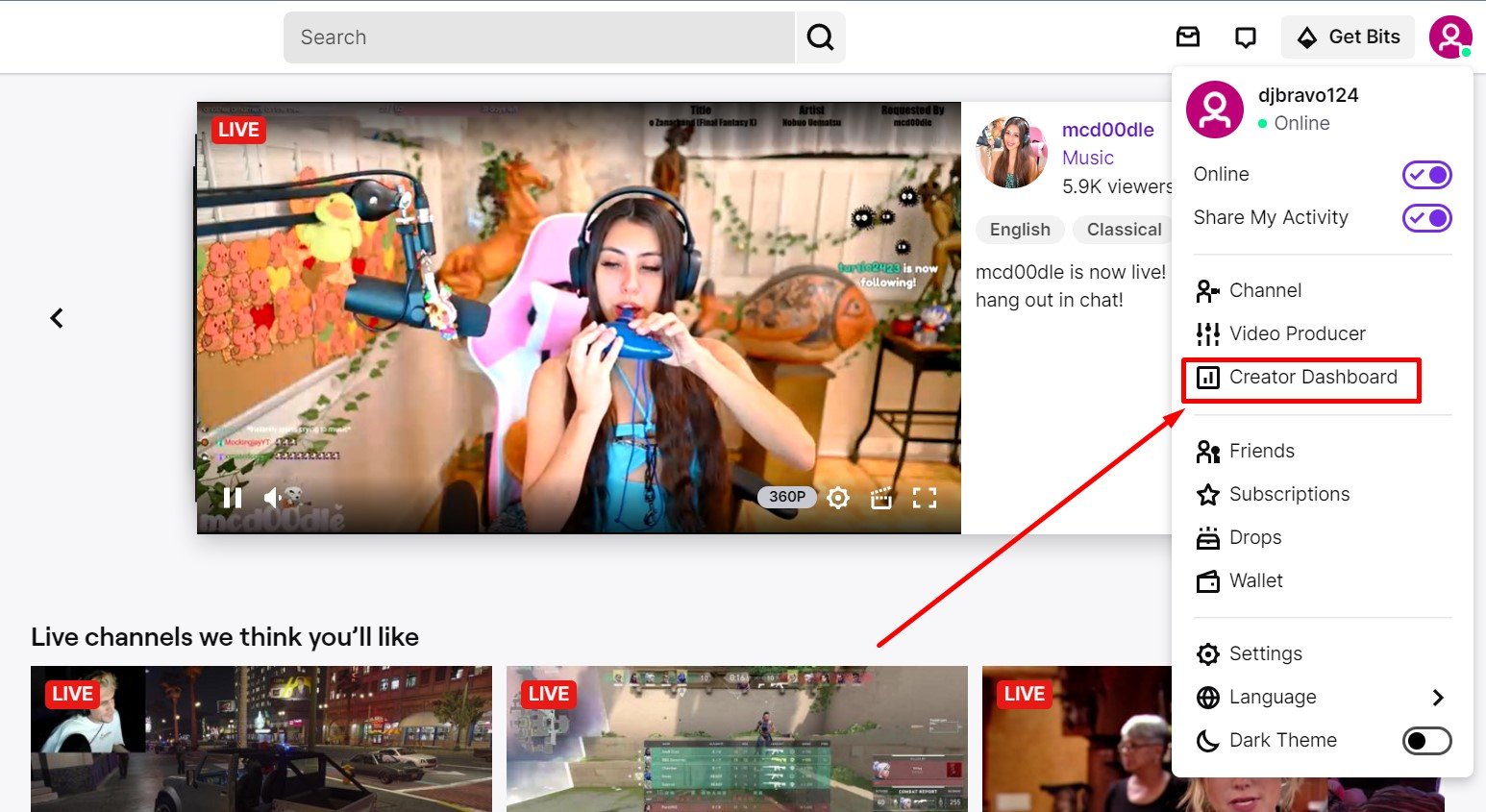The image size is (1486, 812).
Task: Toggle the Online status switch
Action: [x=1427, y=175]
